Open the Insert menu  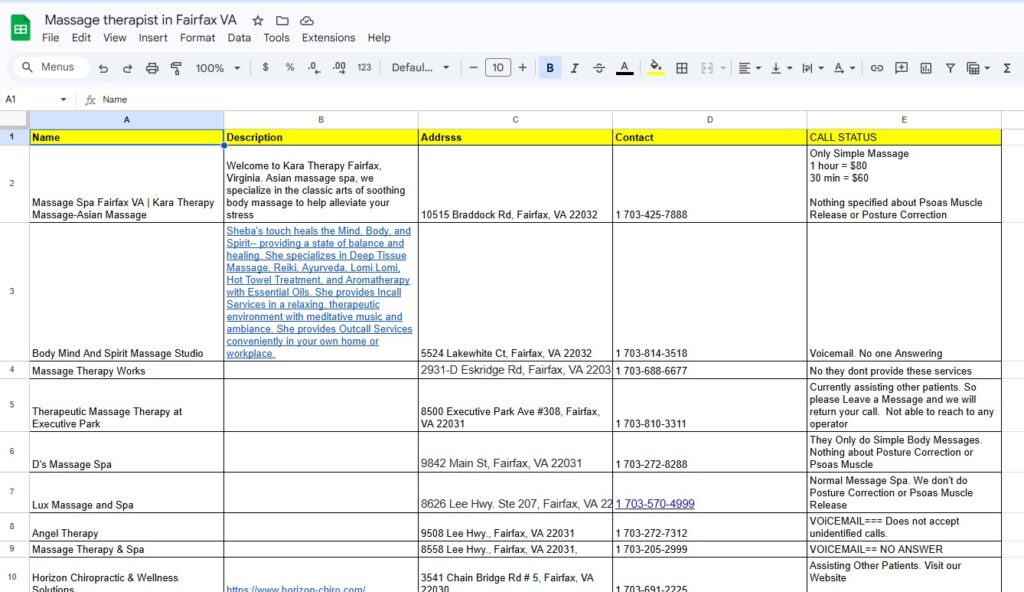[x=153, y=38]
